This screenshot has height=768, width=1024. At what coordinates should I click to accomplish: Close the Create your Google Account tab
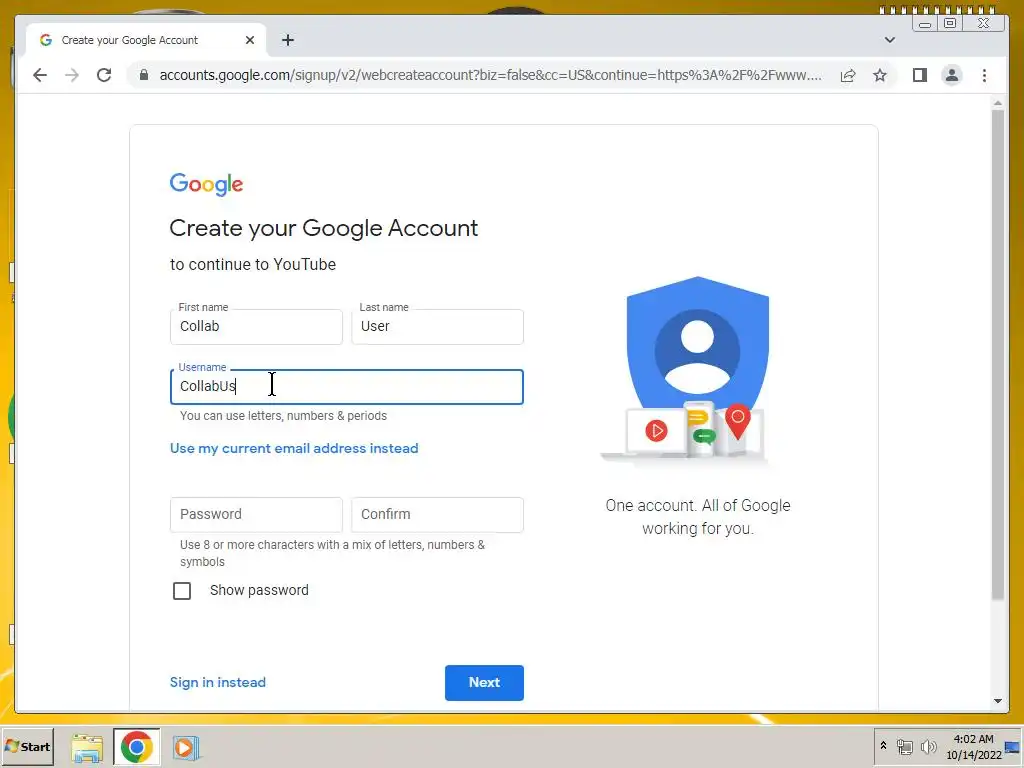pos(249,40)
